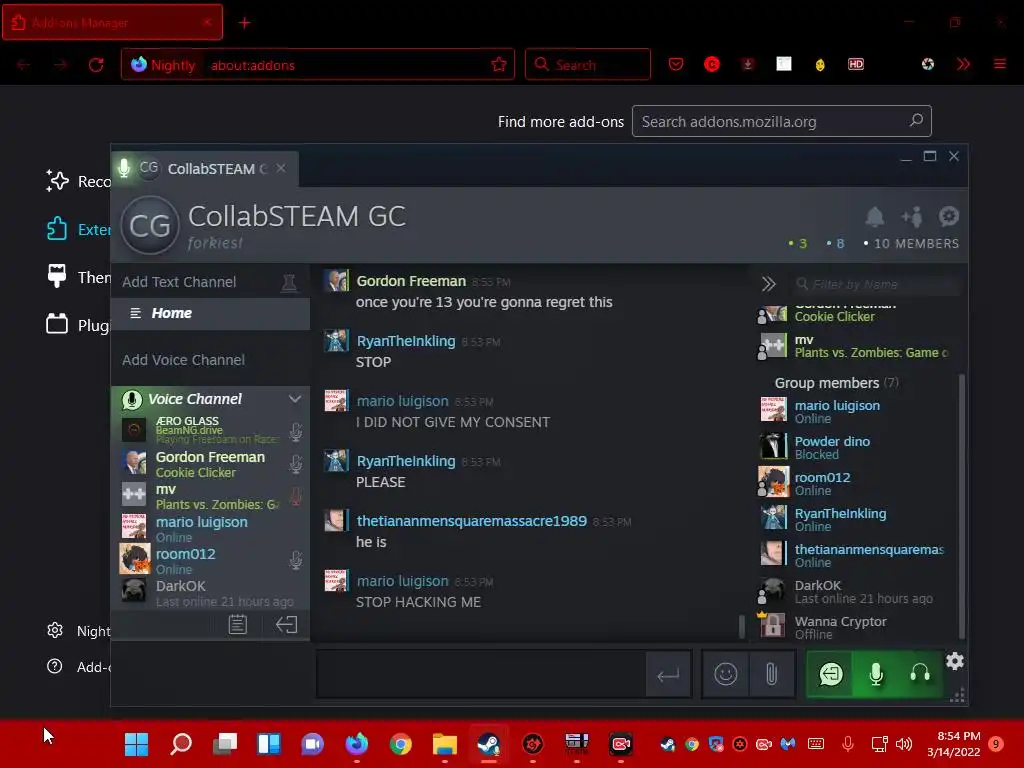Click the chat history scrollbar handle
This screenshot has width=1024, height=768.
tap(741, 627)
